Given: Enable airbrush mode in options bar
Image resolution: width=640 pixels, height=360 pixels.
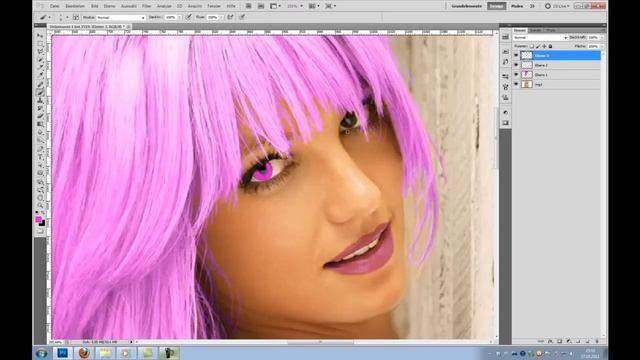Looking at the screenshot, I should 230,17.
